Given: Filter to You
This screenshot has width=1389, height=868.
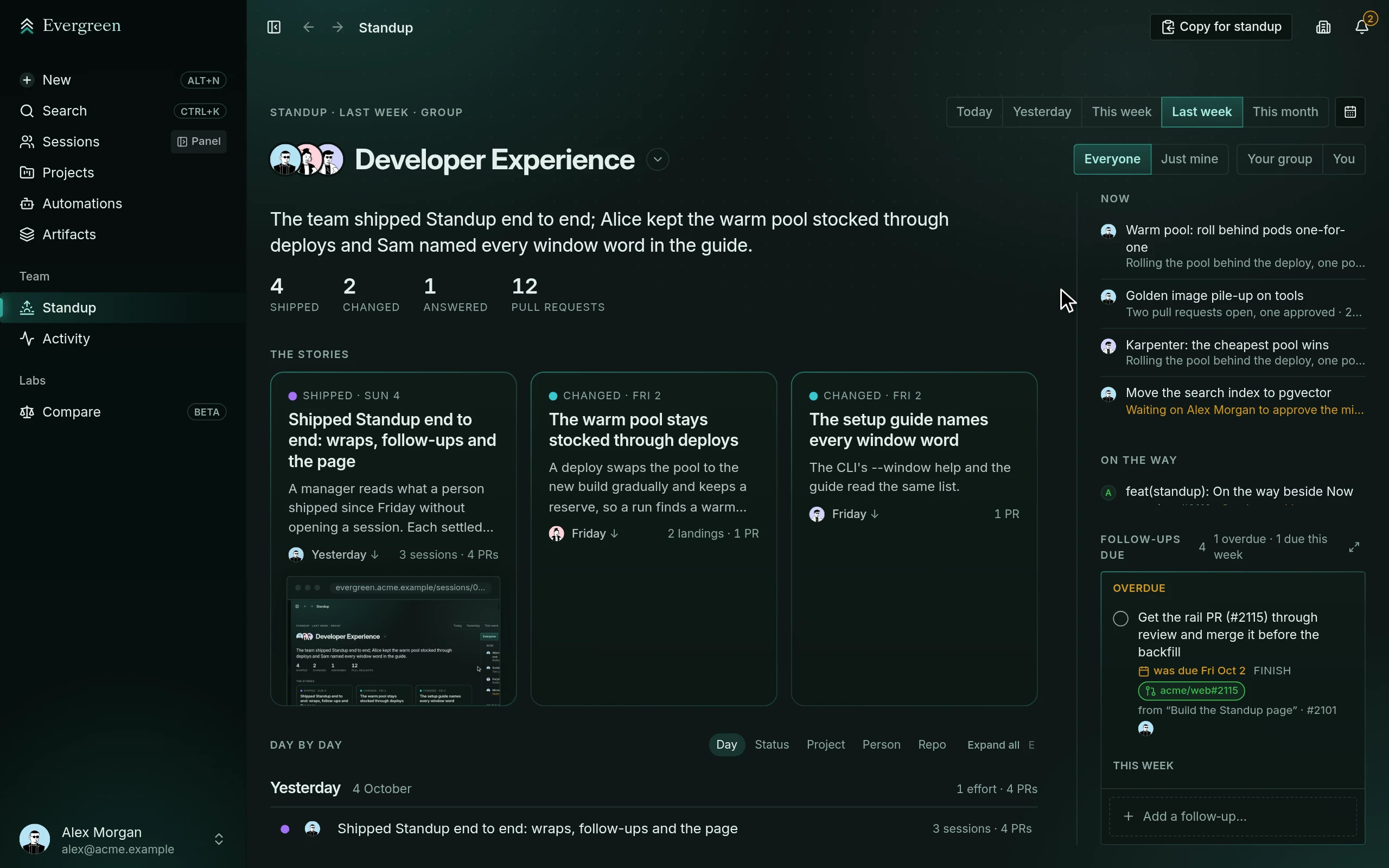Looking at the screenshot, I should [x=1343, y=159].
